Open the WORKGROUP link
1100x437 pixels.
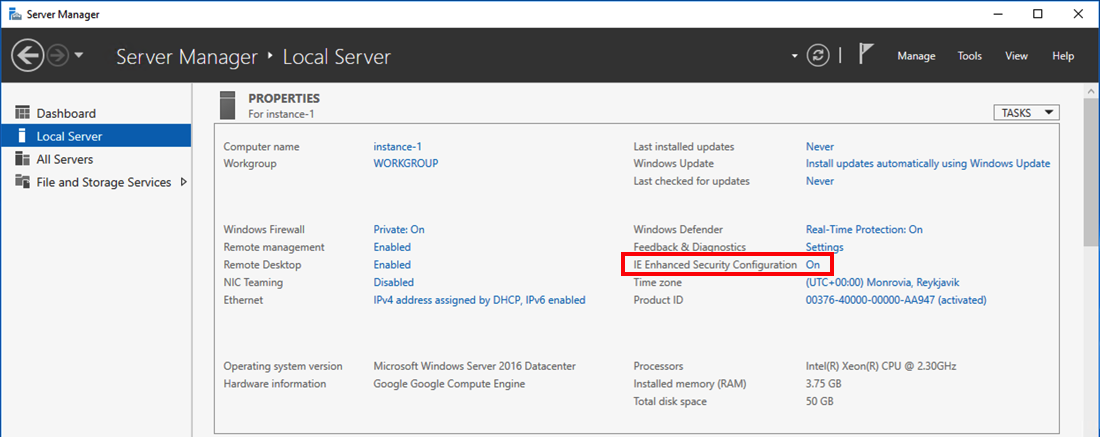tap(405, 163)
